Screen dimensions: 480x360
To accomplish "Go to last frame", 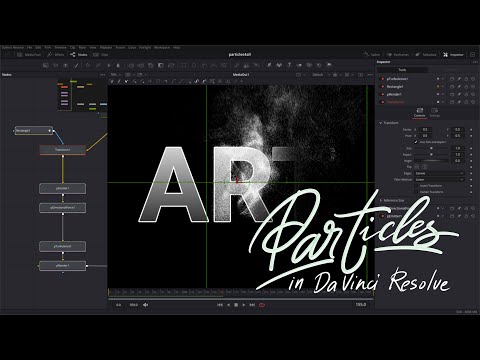I will (252, 305).
